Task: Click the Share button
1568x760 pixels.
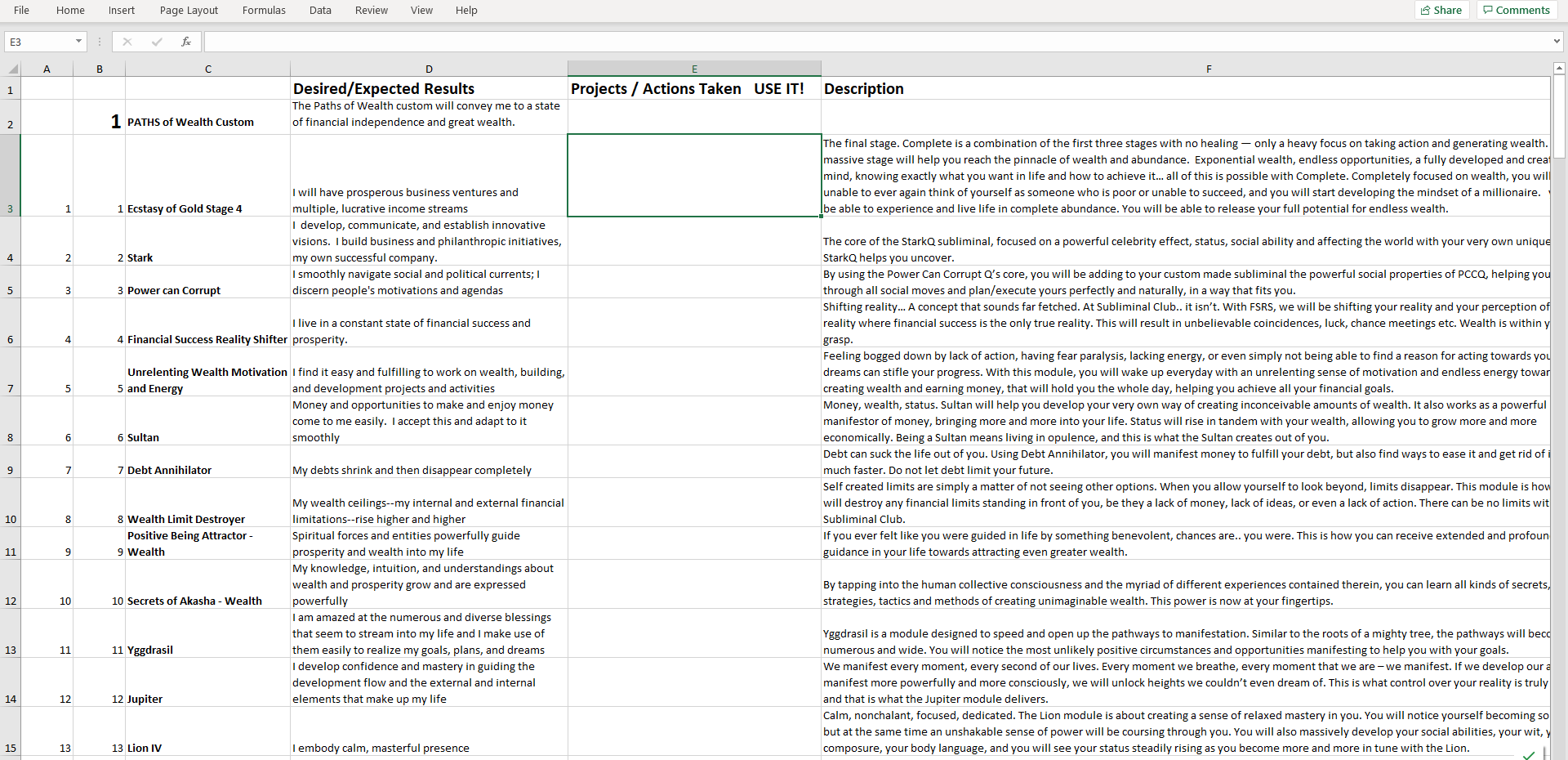Action: point(1441,10)
